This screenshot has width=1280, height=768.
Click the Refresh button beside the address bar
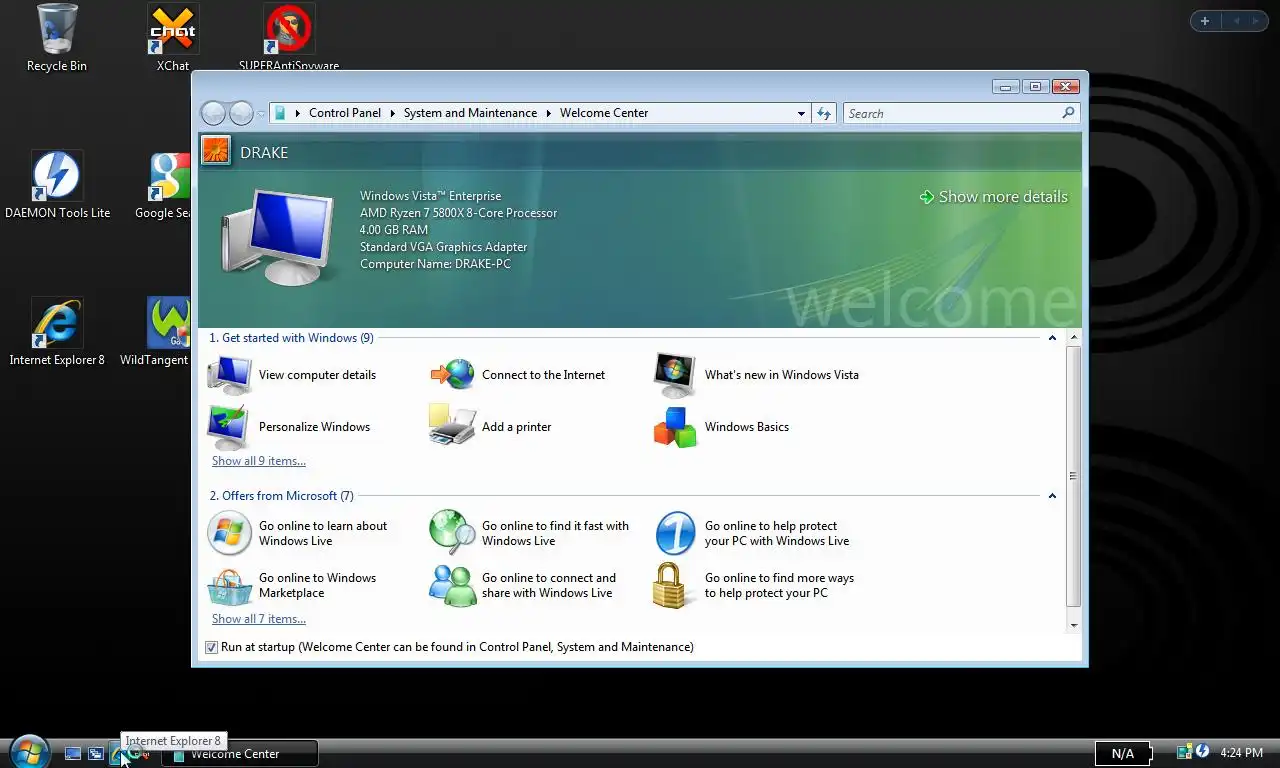pyautogui.click(x=824, y=113)
